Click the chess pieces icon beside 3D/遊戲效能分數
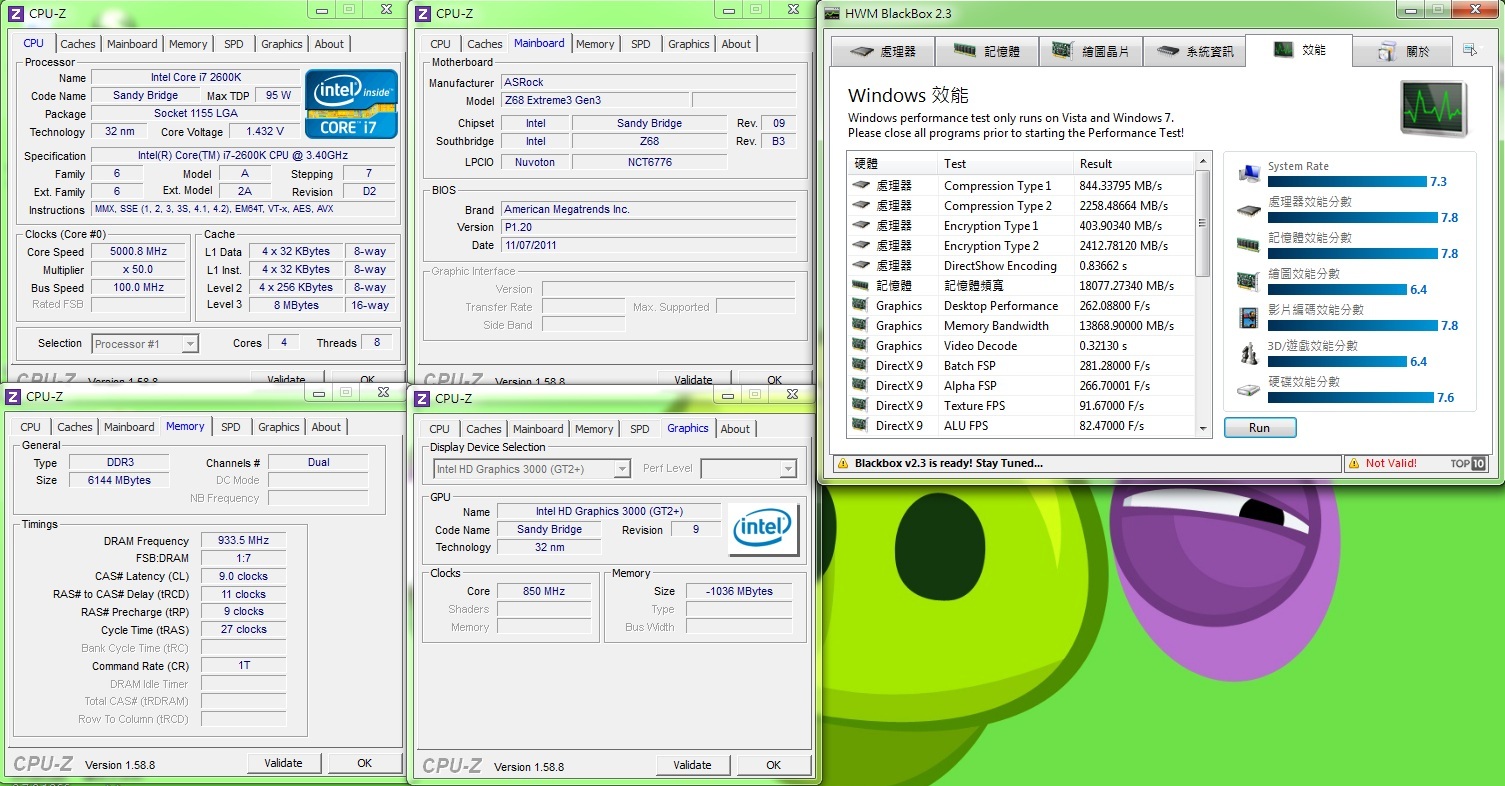This screenshot has width=1505, height=786. point(1248,353)
